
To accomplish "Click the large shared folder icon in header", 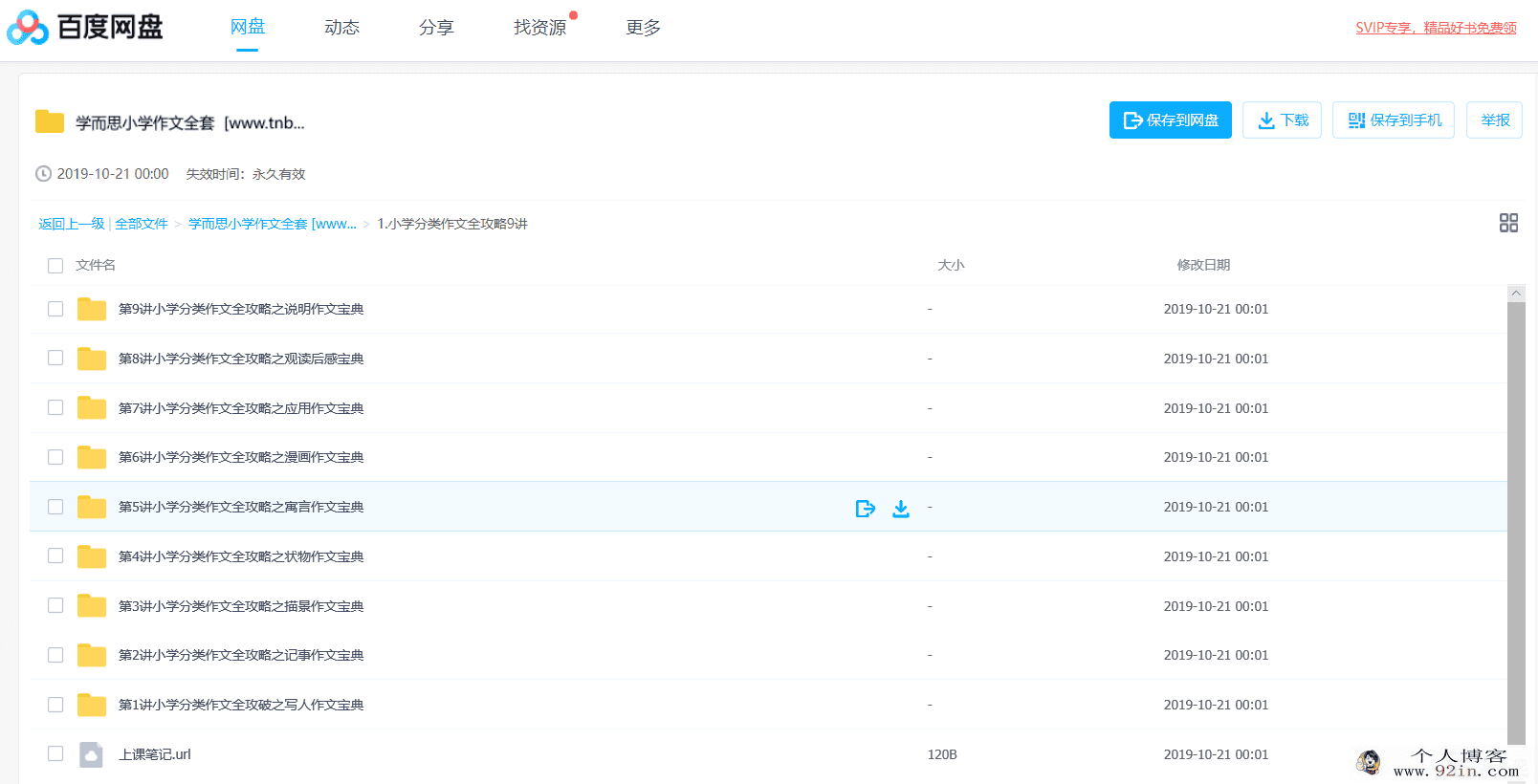I will 50,121.
